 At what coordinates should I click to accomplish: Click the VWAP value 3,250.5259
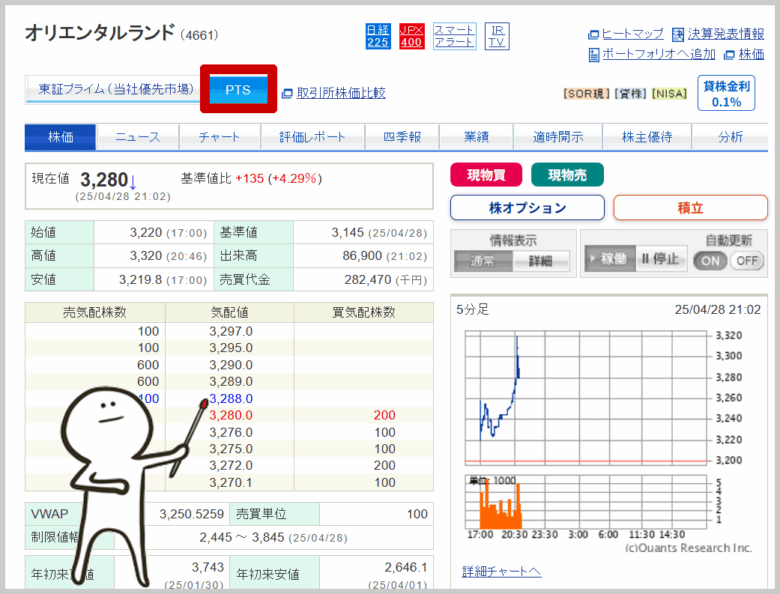192,514
